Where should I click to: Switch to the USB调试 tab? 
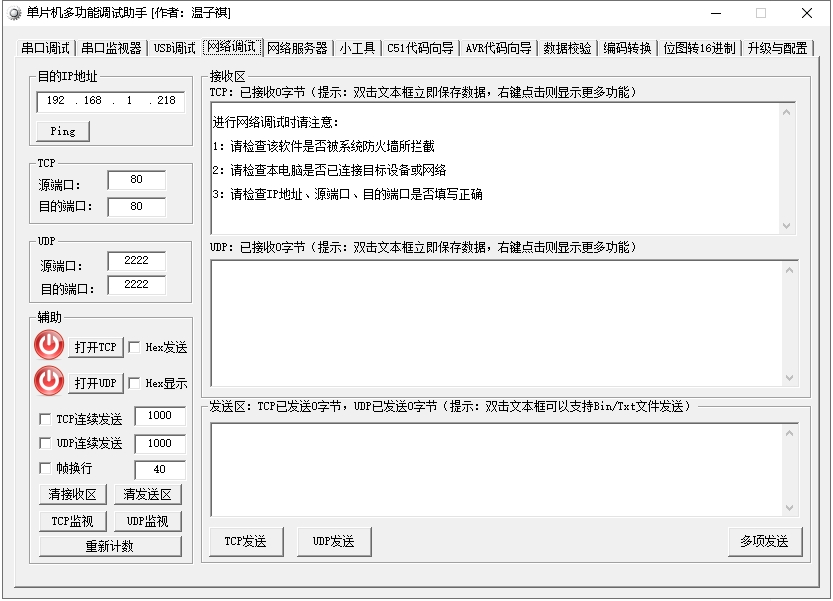click(x=175, y=48)
